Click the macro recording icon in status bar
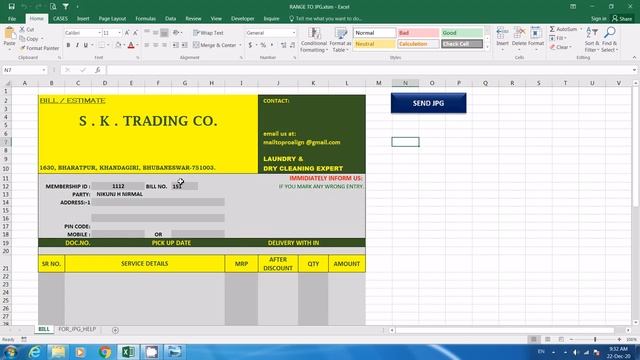640x360 pixels. click(x=24, y=339)
